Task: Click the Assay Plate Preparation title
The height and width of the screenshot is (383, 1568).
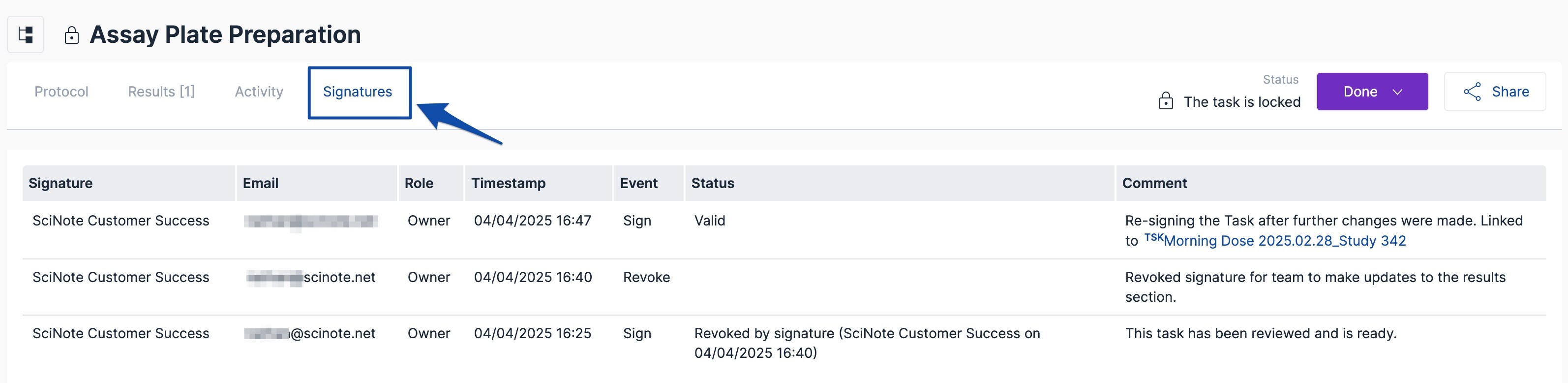Action: [225, 35]
